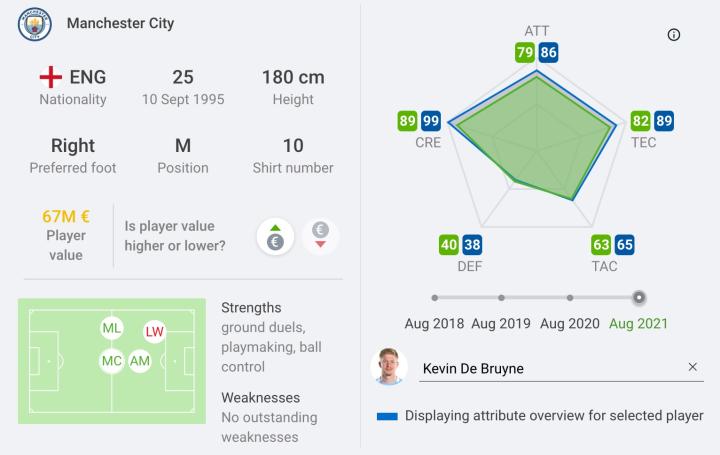Click the Manchester City team name link
The image size is (720, 455).
point(120,23)
